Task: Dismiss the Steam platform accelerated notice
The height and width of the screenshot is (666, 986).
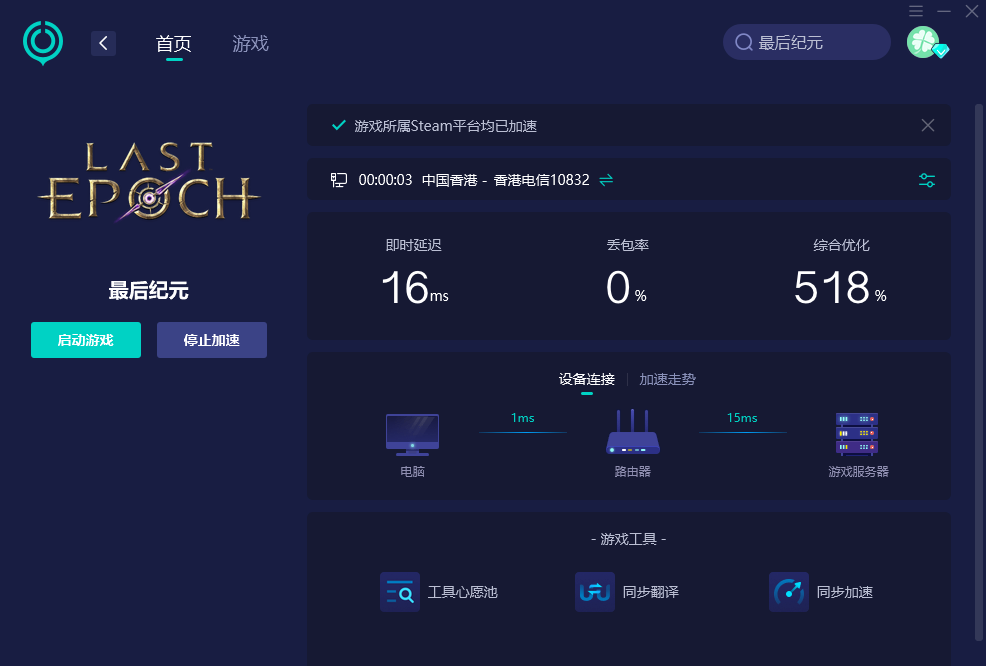Action: pos(928,125)
